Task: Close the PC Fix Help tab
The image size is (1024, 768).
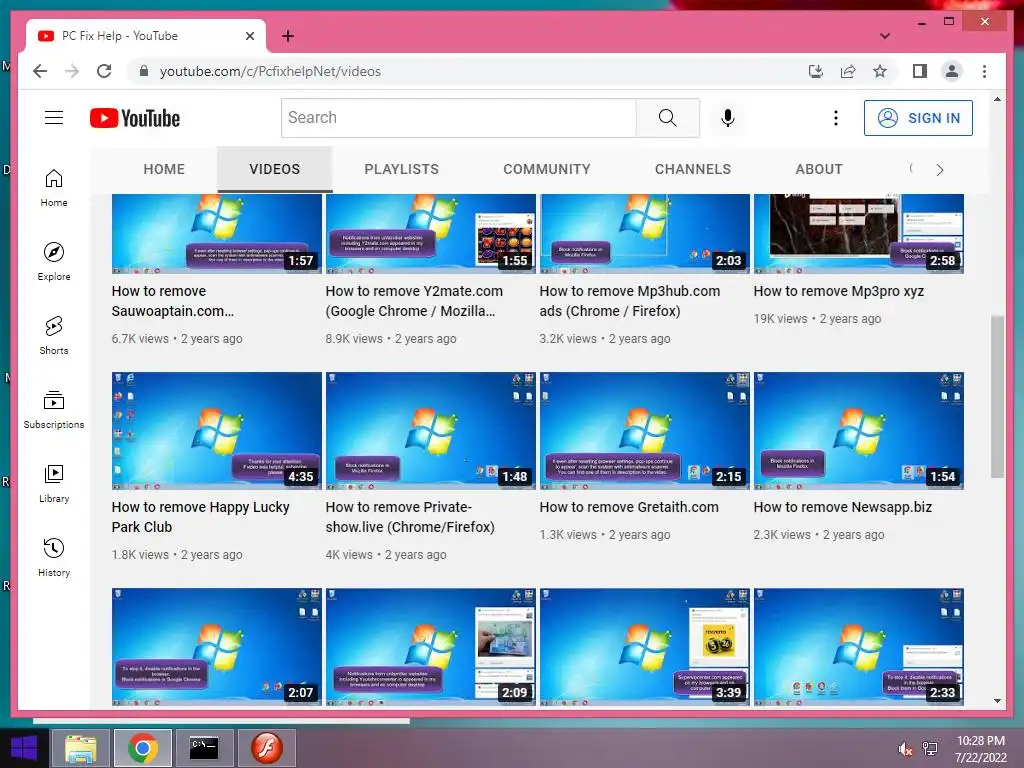Action: point(249,36)
